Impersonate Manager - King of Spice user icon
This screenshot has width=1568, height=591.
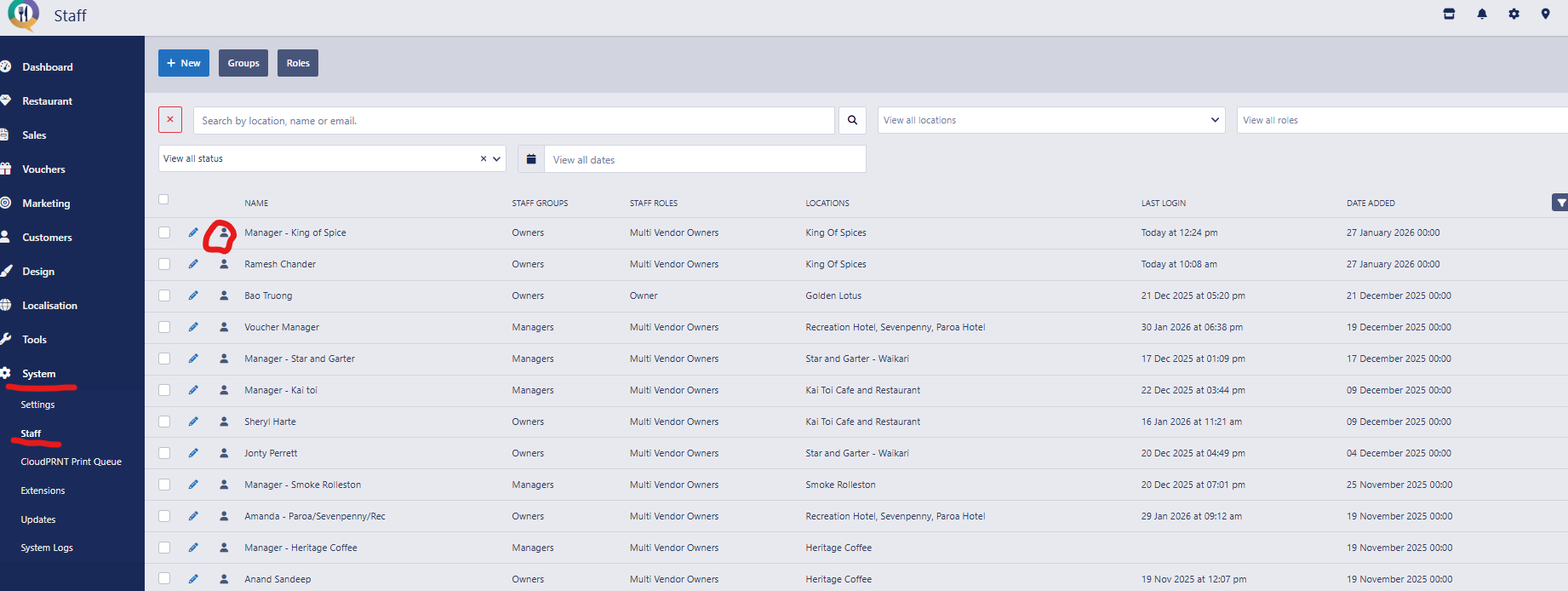coord(224,232)
